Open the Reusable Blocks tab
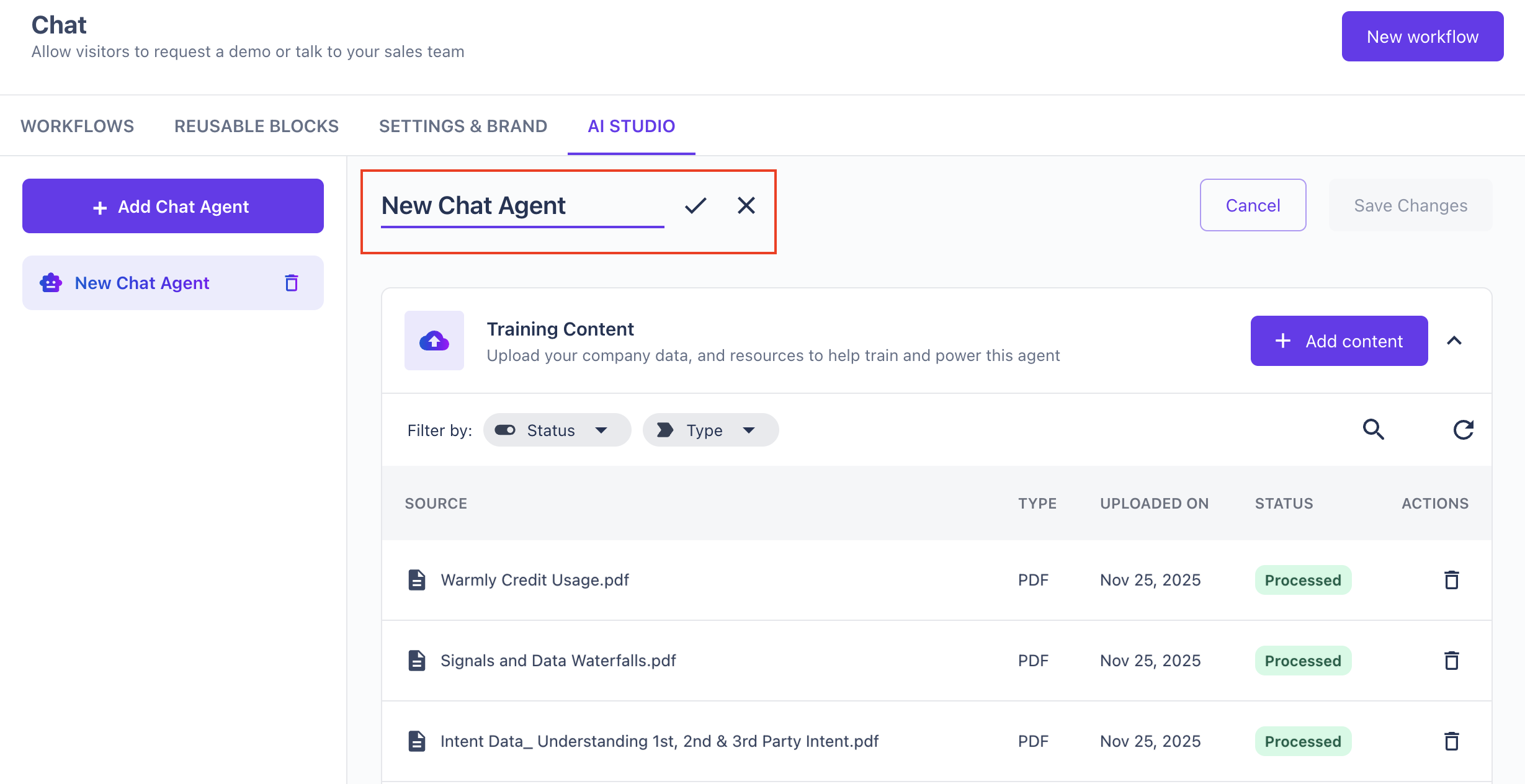The width and height of the screenshot is (1525, 784). [x=256, y=126]
